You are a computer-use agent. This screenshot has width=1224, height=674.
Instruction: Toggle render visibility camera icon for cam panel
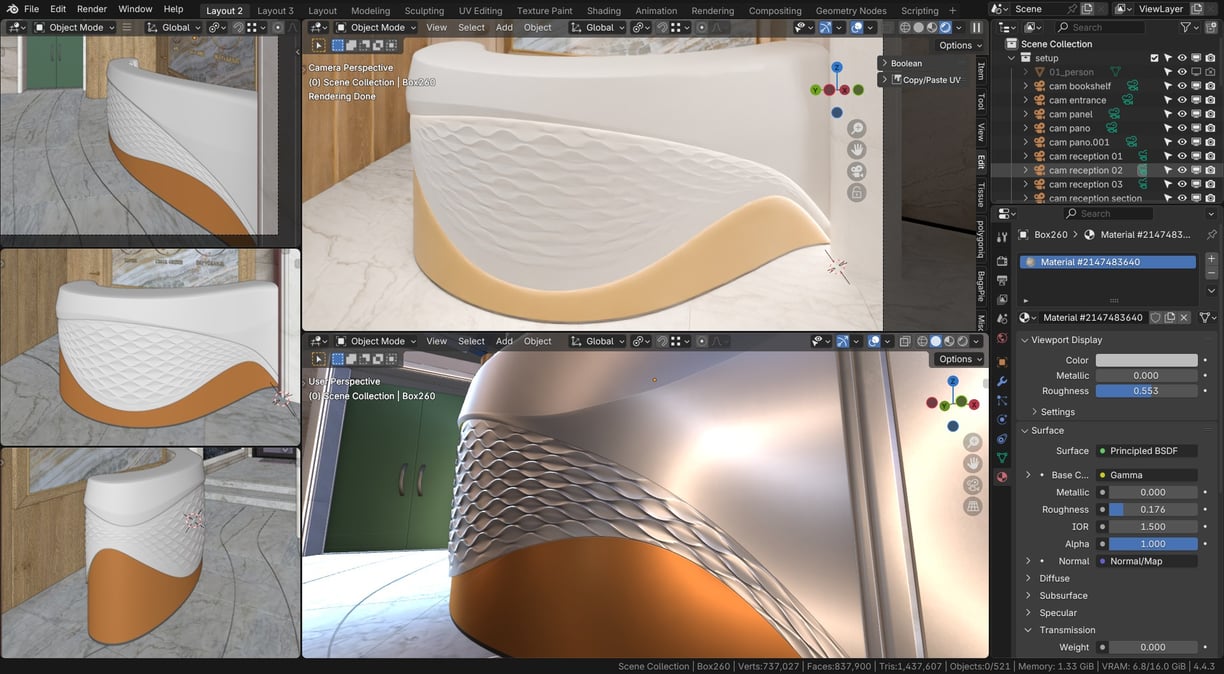tap(1210, 114)
